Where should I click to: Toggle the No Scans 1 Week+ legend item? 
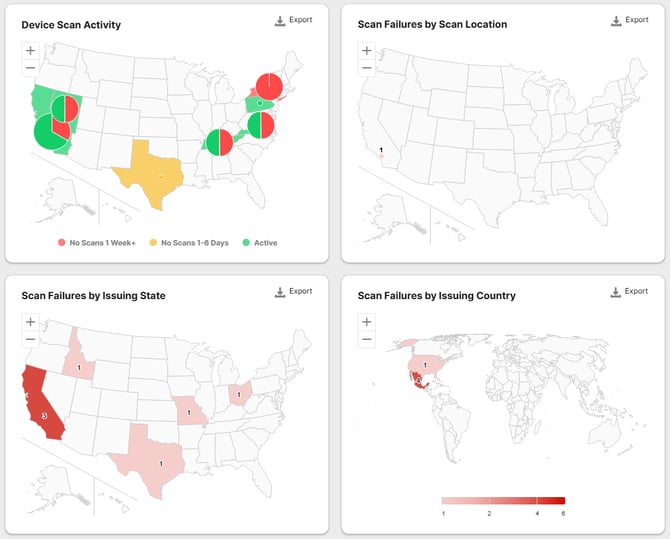tap(97, 243)
